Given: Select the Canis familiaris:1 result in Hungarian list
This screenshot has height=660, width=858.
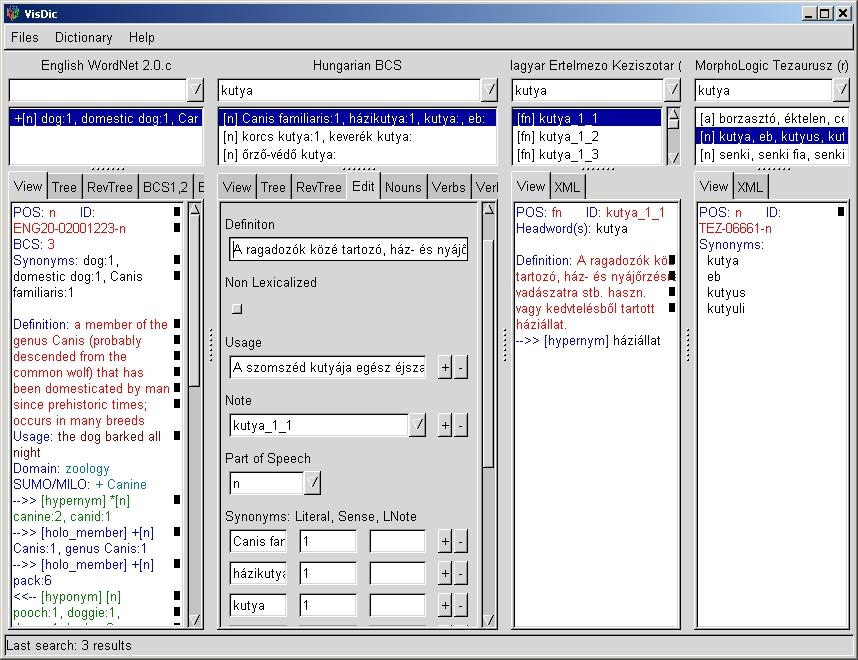Looking at the screenshot, I should coord(357,118).
